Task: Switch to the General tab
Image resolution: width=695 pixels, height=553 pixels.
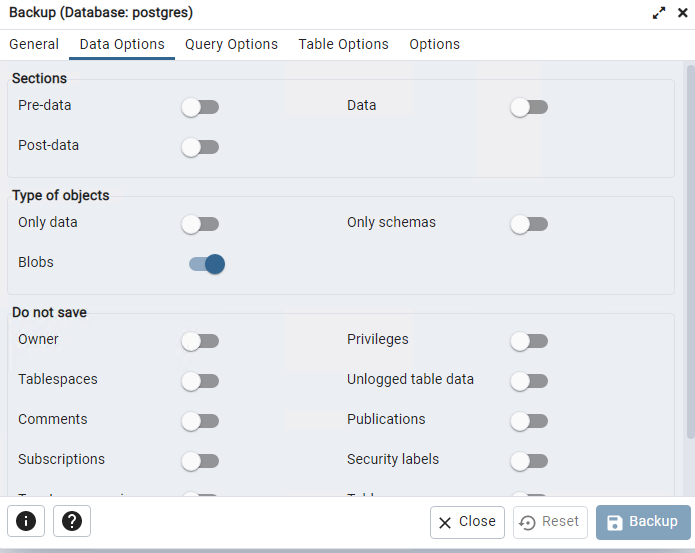Action: tap(34, 44)
